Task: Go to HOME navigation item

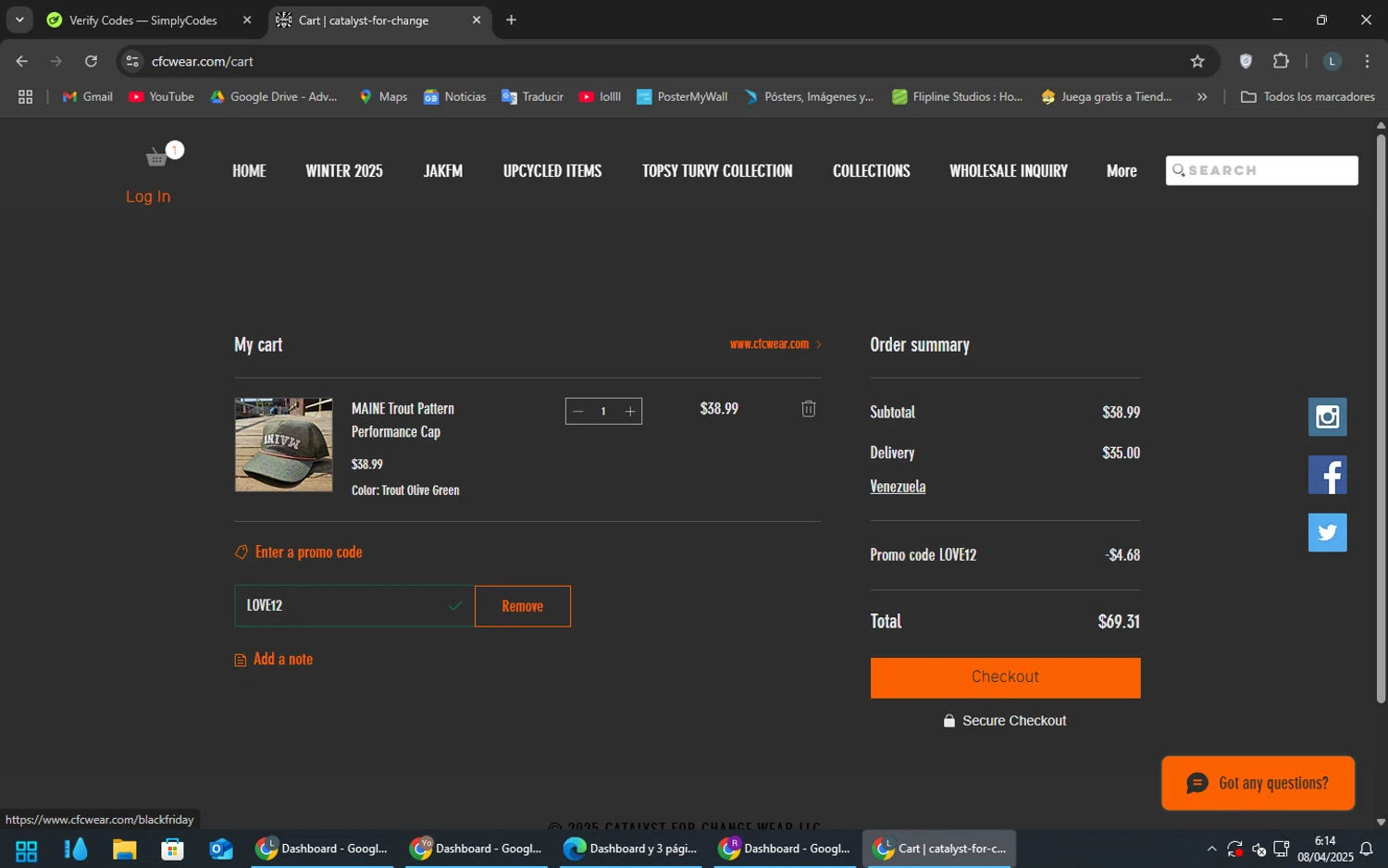Action: pos(249,171)
